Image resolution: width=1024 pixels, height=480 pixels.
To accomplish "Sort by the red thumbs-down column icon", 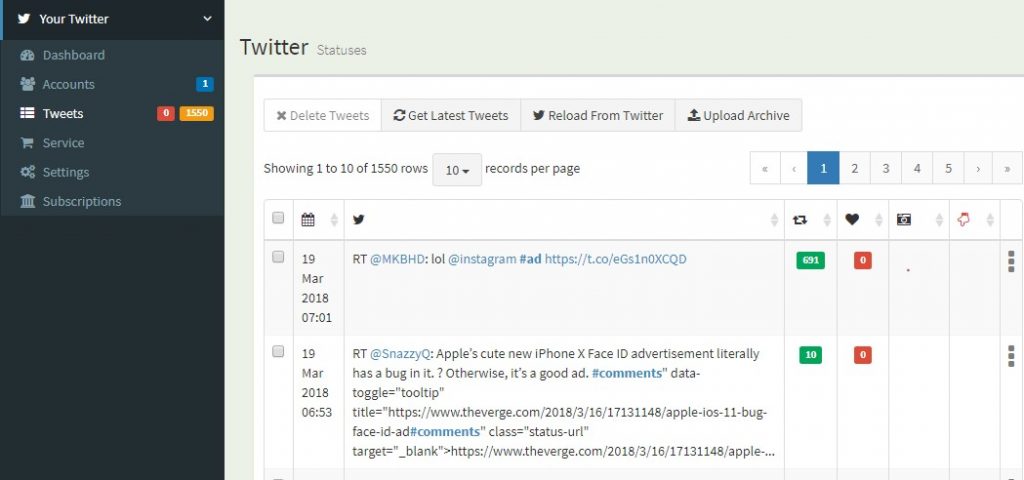I will (x=963, y=220).
